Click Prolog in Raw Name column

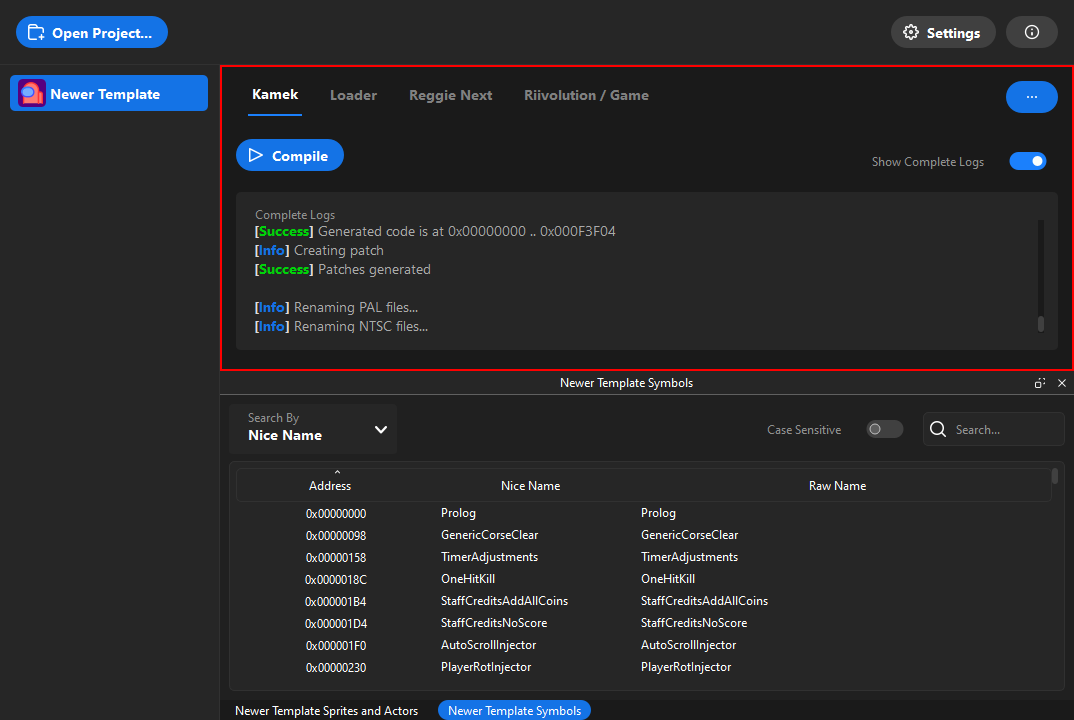click(x=658, y=513)
